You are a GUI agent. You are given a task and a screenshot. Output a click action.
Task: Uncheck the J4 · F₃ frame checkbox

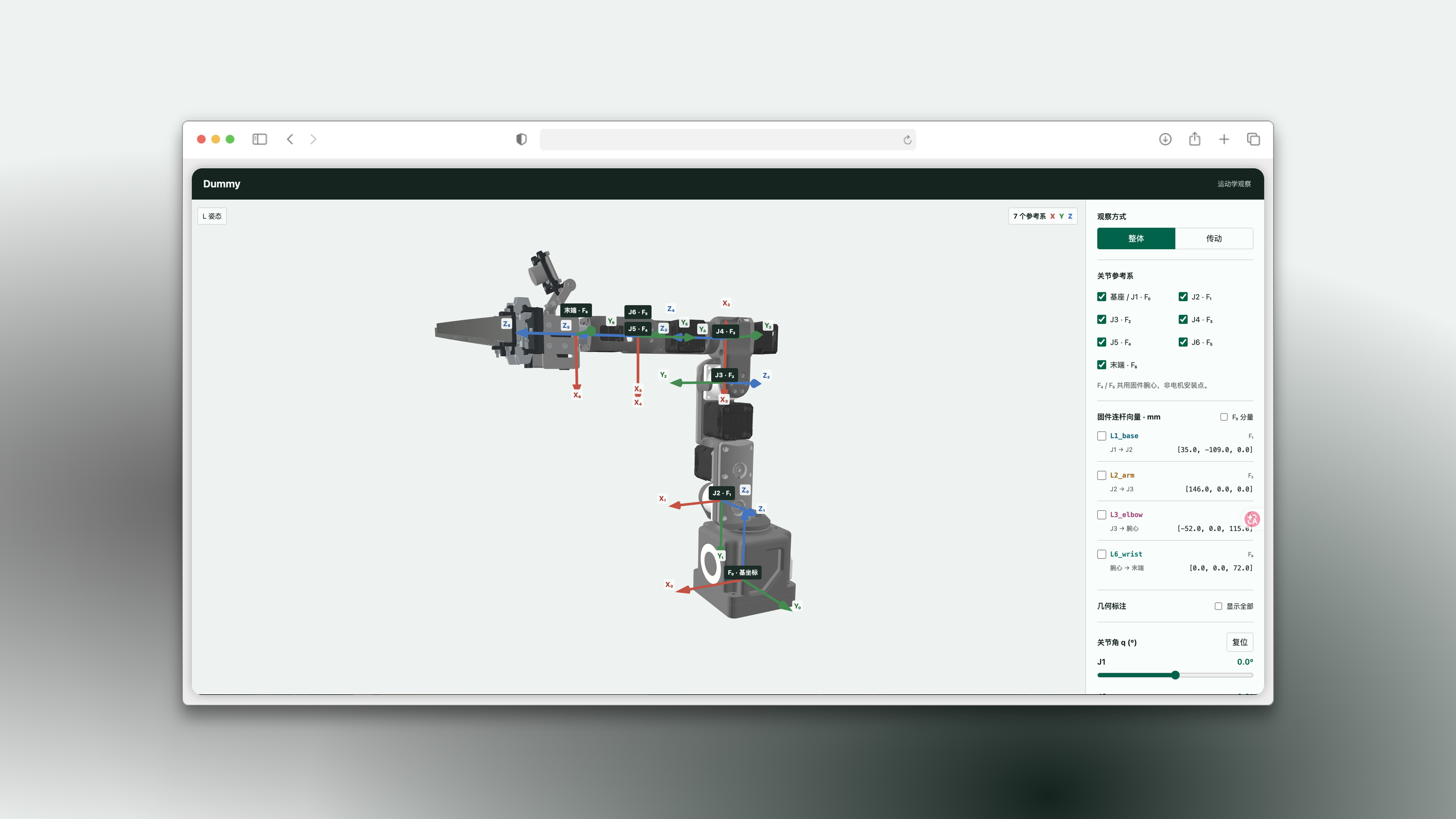pyautogui.click(x=1183, y=319)
